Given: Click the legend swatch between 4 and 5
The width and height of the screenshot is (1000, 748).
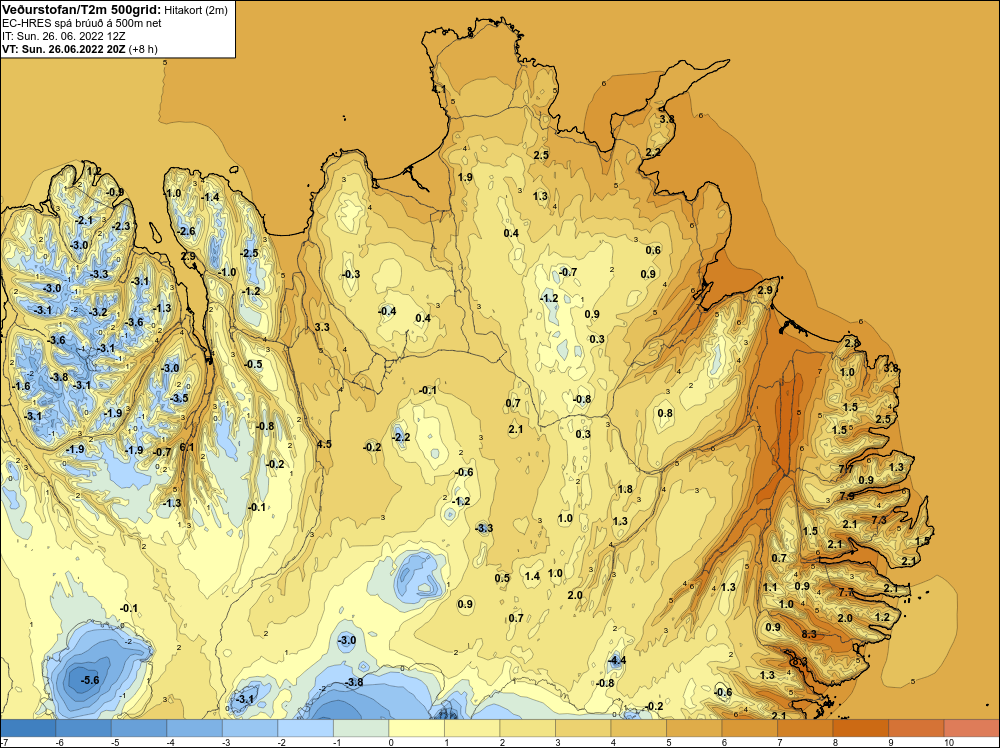Looking at the screenshot, I should tap(638, 728).
